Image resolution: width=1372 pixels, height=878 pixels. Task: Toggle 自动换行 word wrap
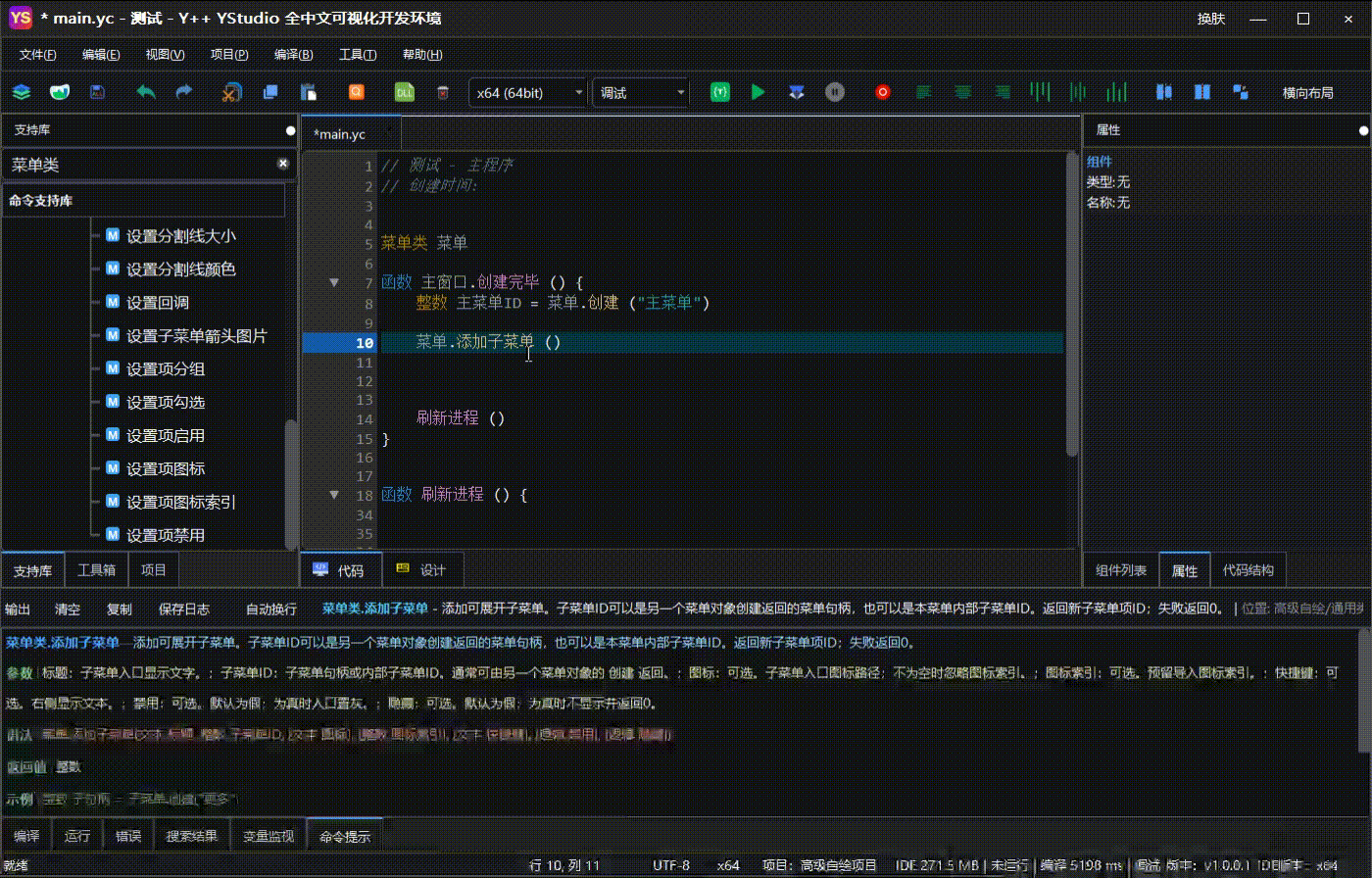(x=271, y=610)
